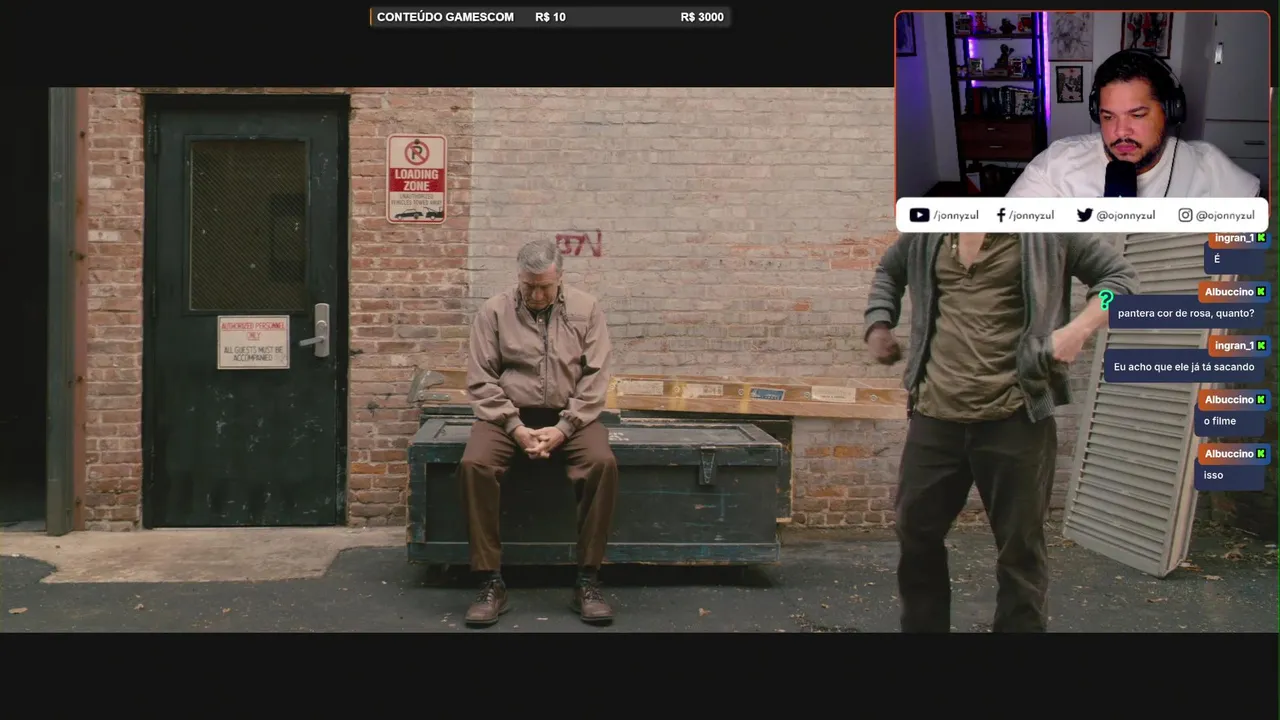Open ingran_1 username above the "É" message
The height and width of the screenshot is (720, 1280).
tap(1234, 238)
